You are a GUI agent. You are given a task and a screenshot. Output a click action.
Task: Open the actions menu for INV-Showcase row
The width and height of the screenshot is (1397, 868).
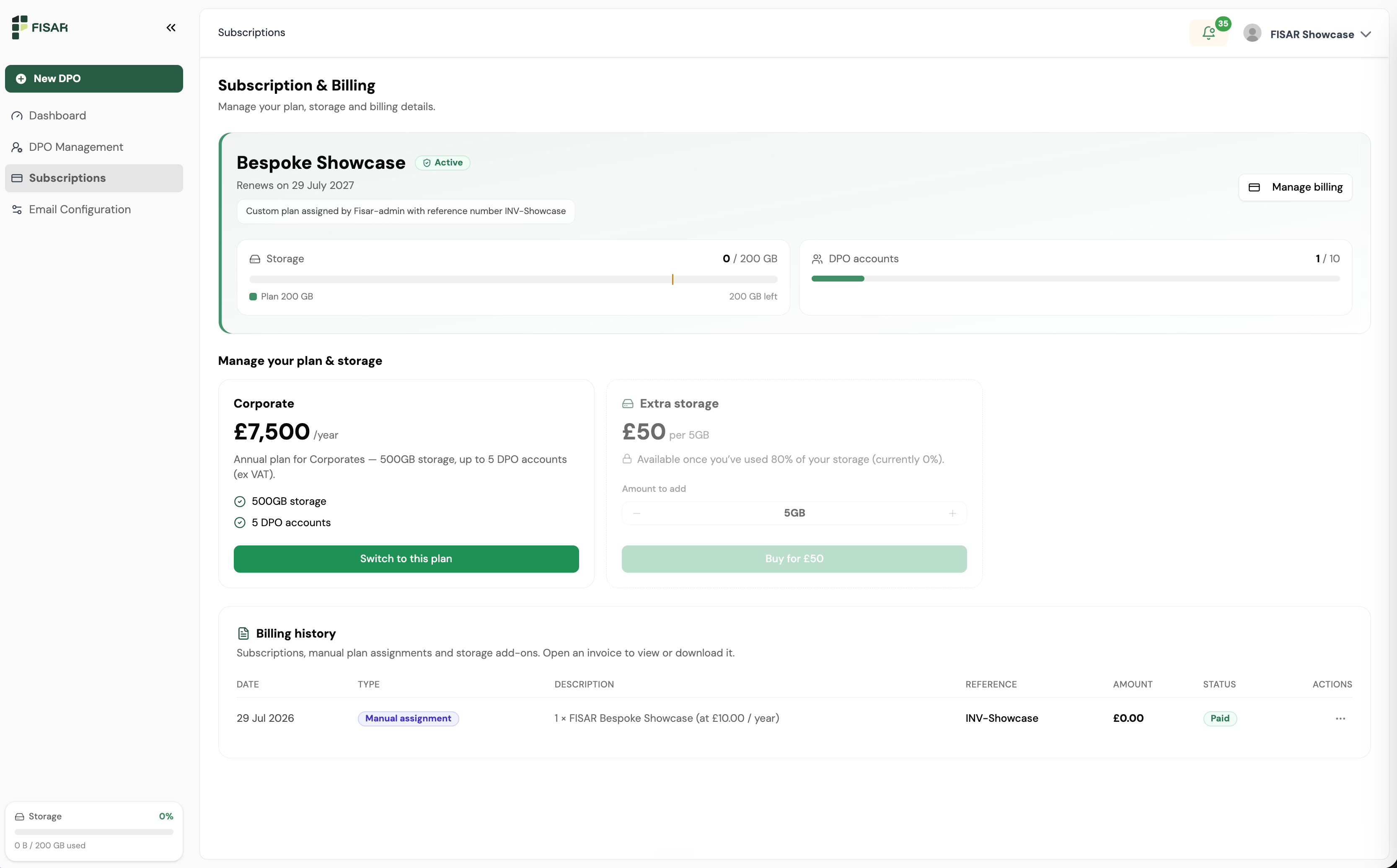pos(1341,719)
